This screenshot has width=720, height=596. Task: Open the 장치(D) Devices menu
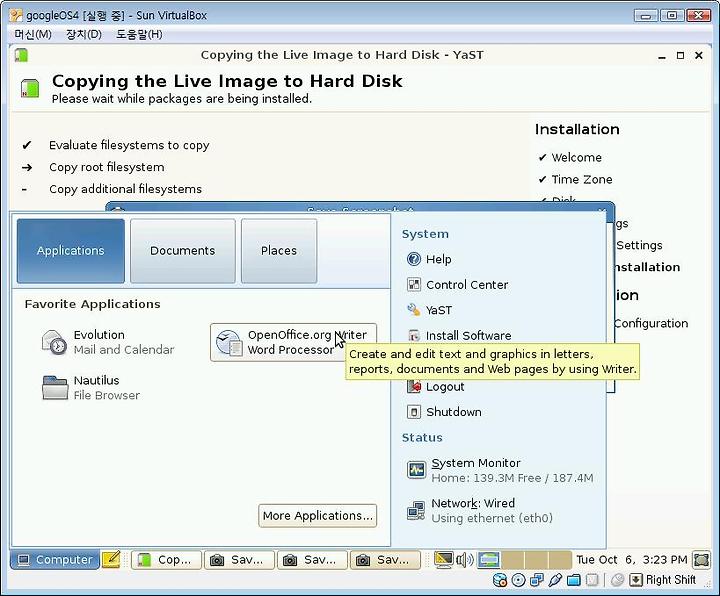click(x=84, y=34)
